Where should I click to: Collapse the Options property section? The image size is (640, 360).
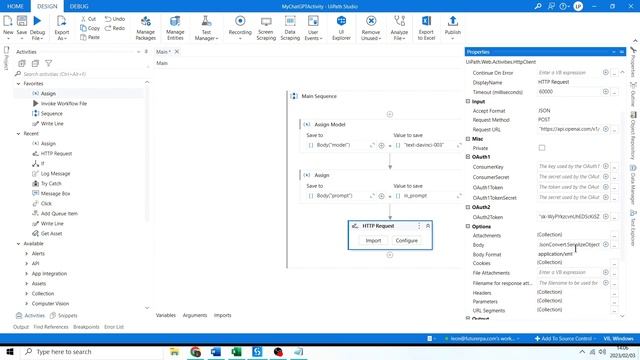[x=468, y=226]
